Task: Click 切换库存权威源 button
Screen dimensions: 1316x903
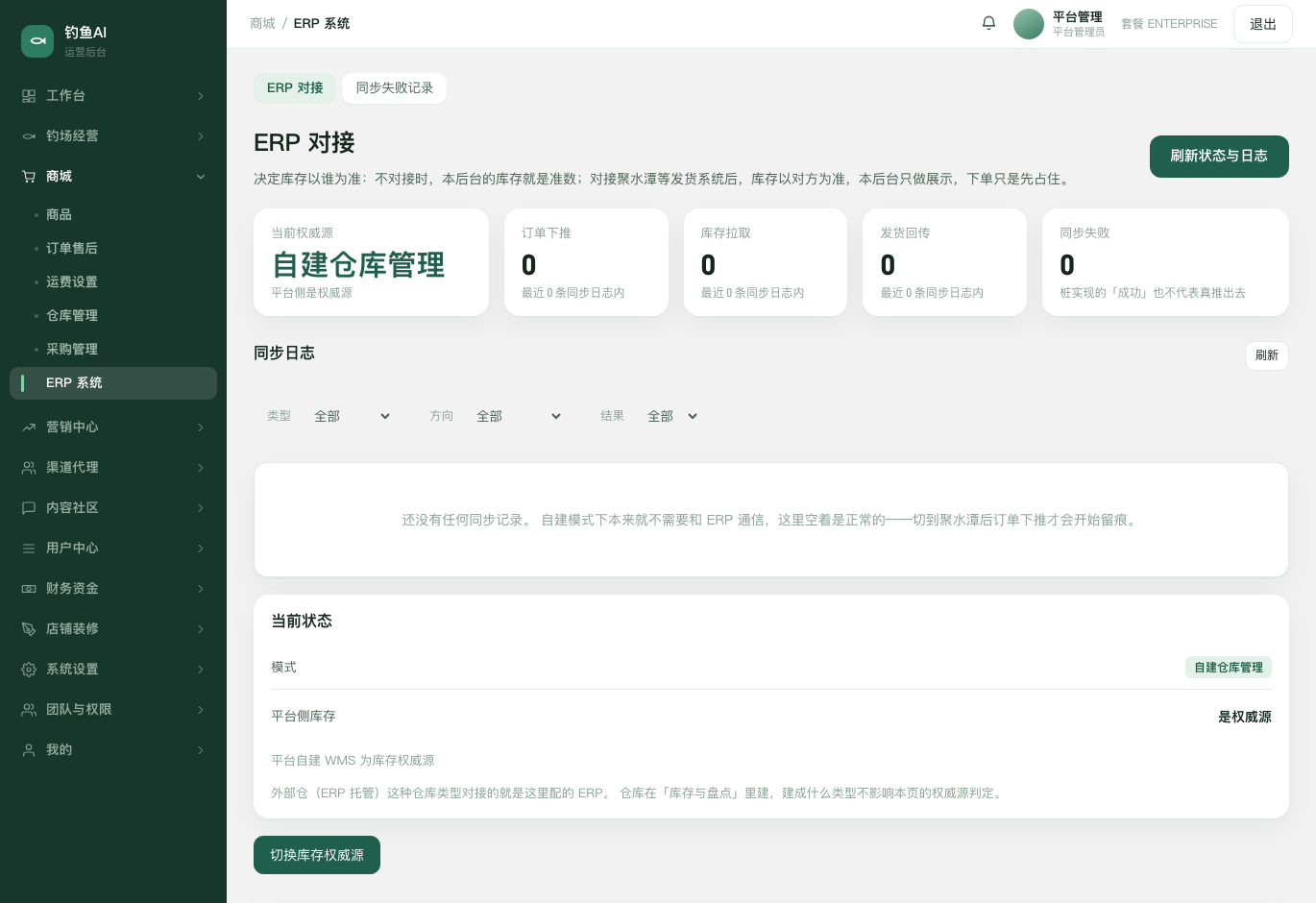Action: click(317, 855)
